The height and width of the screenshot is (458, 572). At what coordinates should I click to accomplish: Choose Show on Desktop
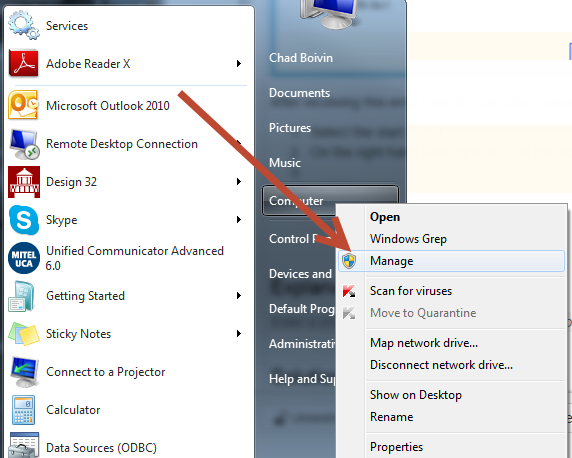(x=452, y=395)
